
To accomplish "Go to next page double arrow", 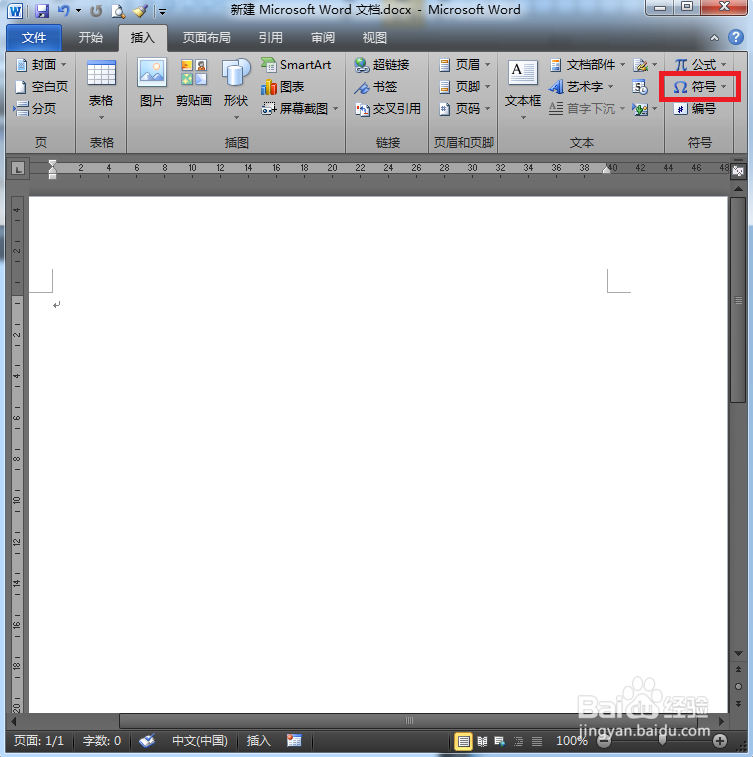I will (x=738, y=703).
